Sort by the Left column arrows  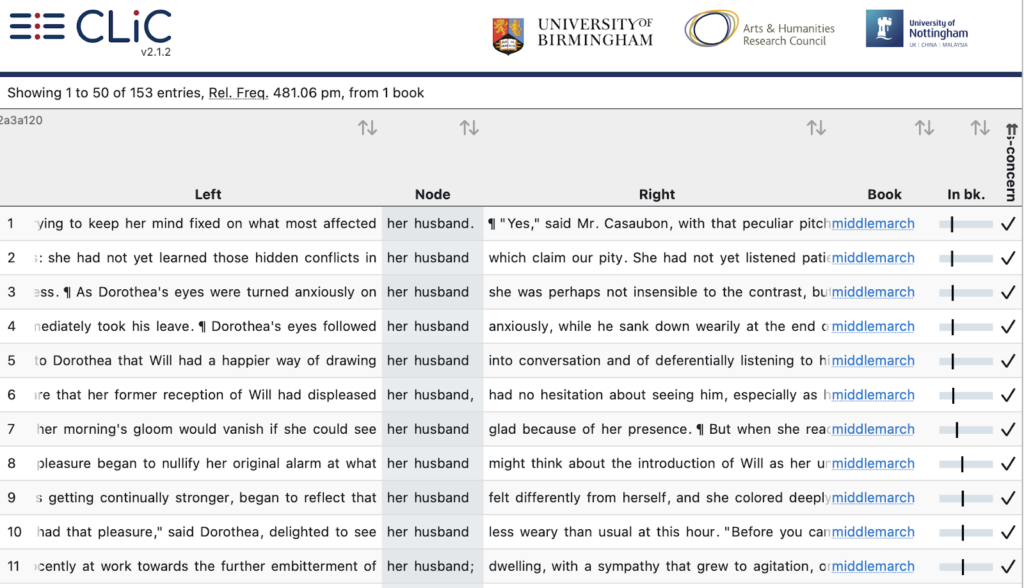[367, 128]
